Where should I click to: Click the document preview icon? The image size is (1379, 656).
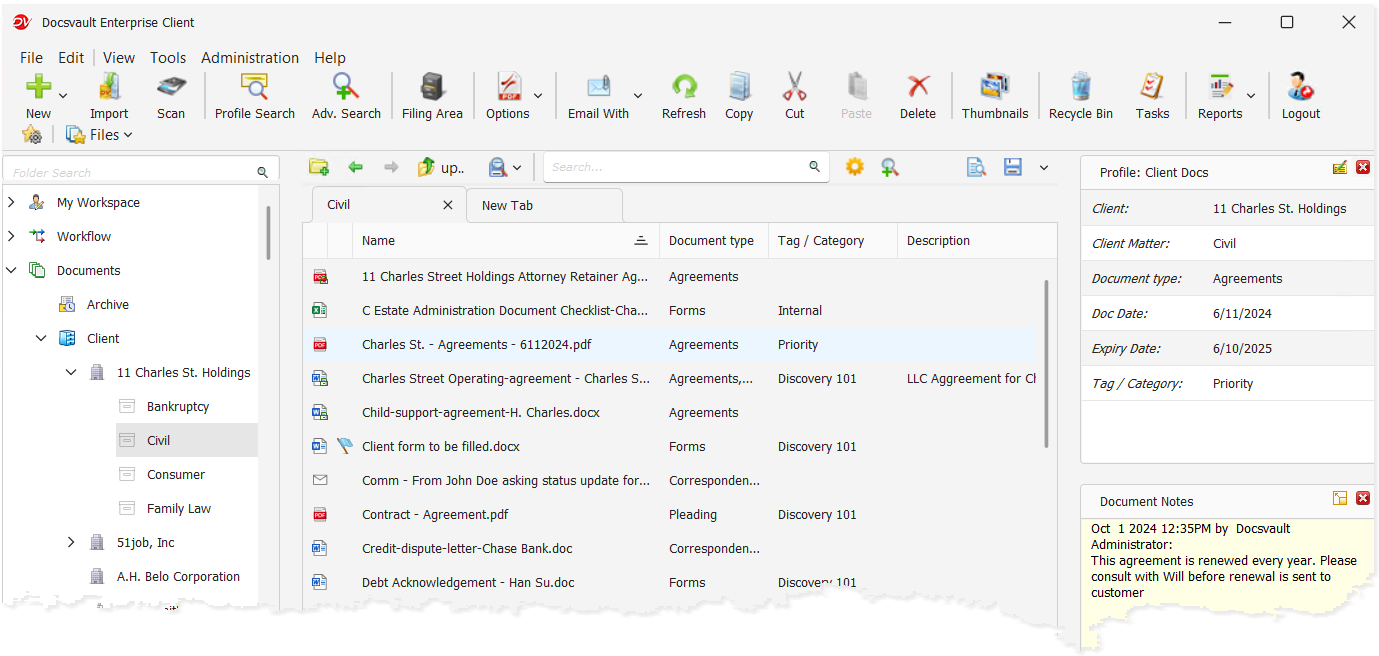(x=976, y=167)
